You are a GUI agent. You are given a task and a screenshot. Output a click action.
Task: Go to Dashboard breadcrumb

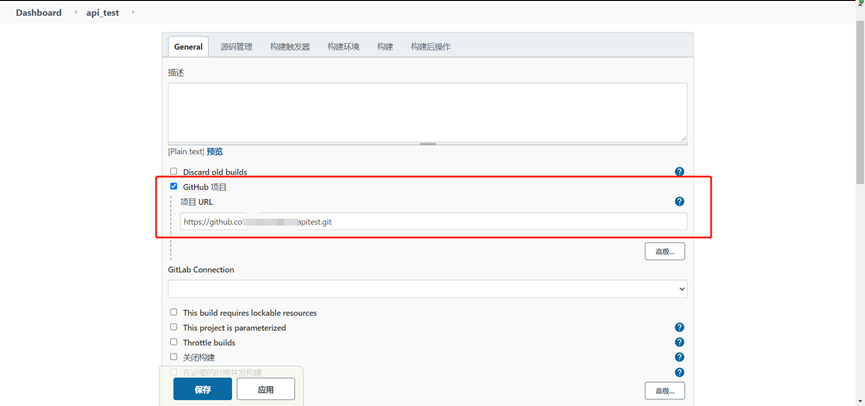click(x=39, y=13)
